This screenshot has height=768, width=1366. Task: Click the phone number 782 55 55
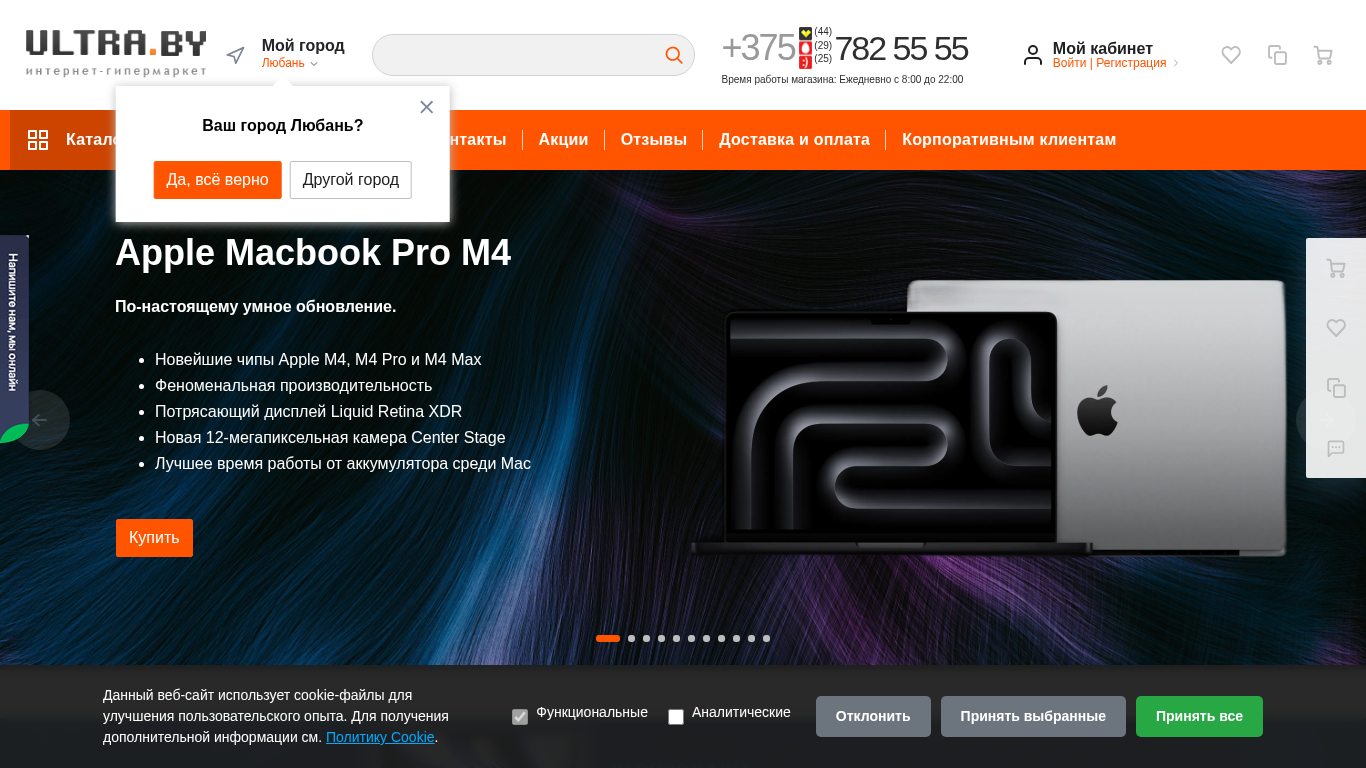tap(901, 49)
